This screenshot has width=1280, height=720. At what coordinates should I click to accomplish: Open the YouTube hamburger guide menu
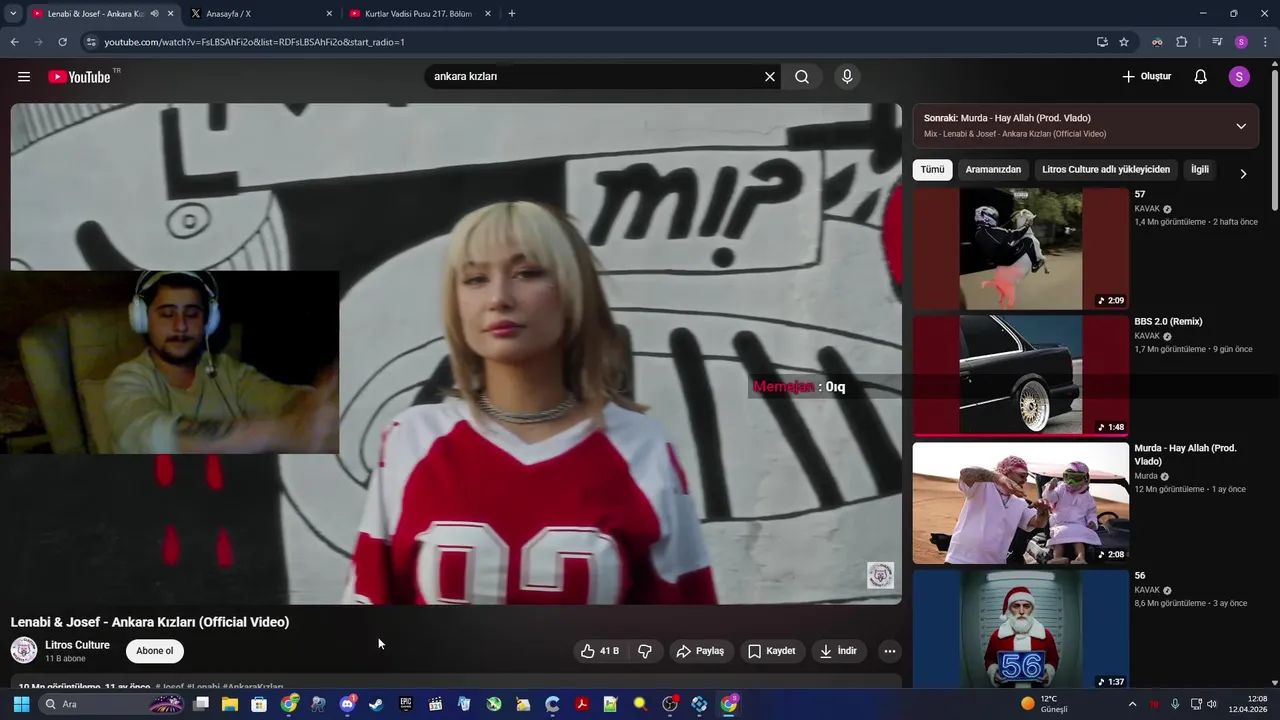tap(24, 77)
